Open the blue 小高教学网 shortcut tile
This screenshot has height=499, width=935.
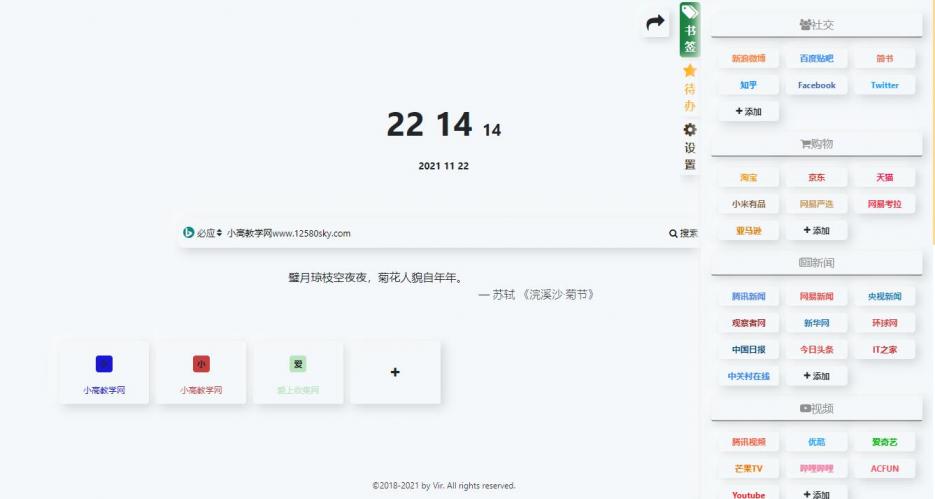[104, 373]
